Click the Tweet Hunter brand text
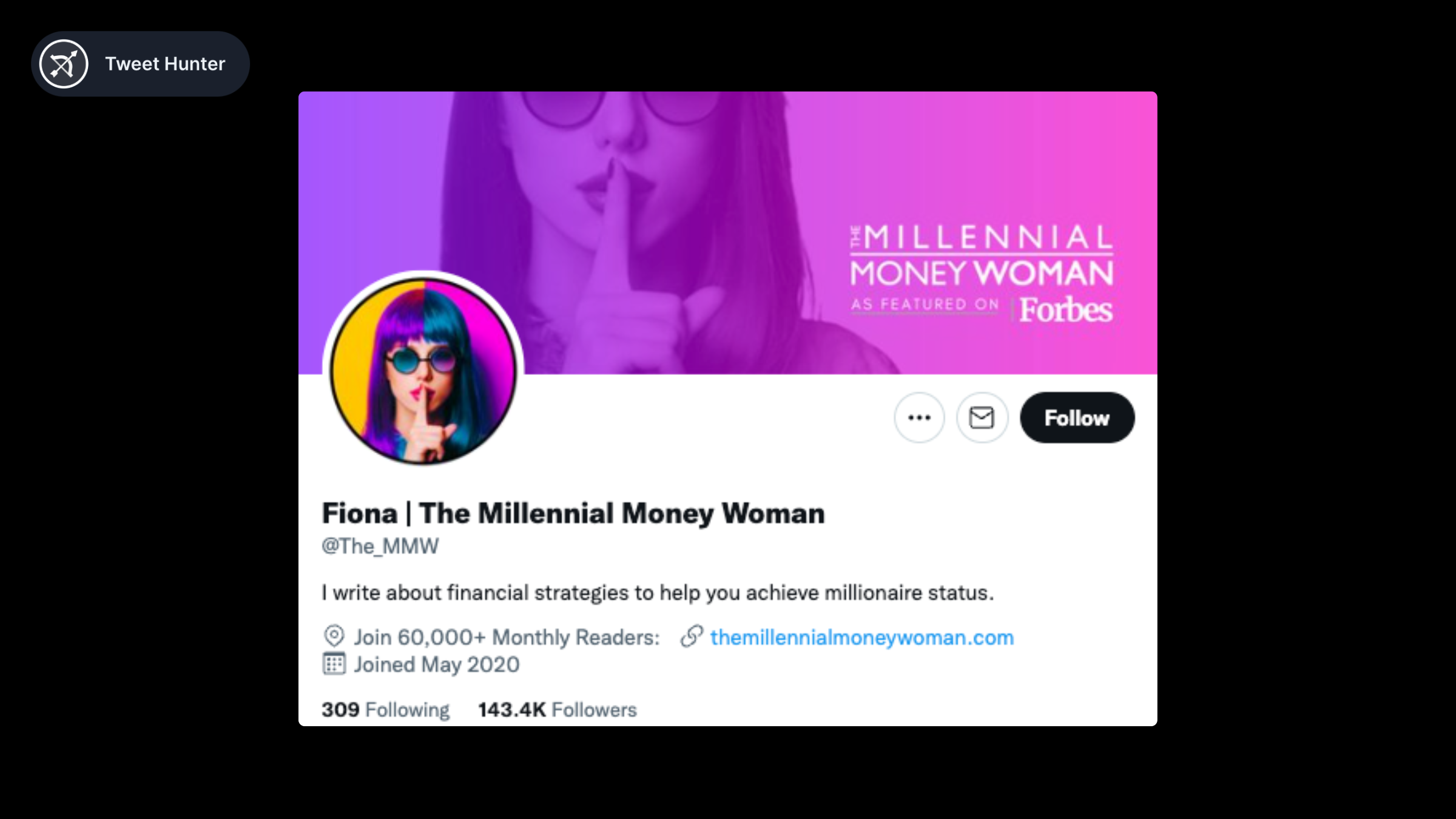1456x819 pixels. pyautogui.click(x=165, y=64)
